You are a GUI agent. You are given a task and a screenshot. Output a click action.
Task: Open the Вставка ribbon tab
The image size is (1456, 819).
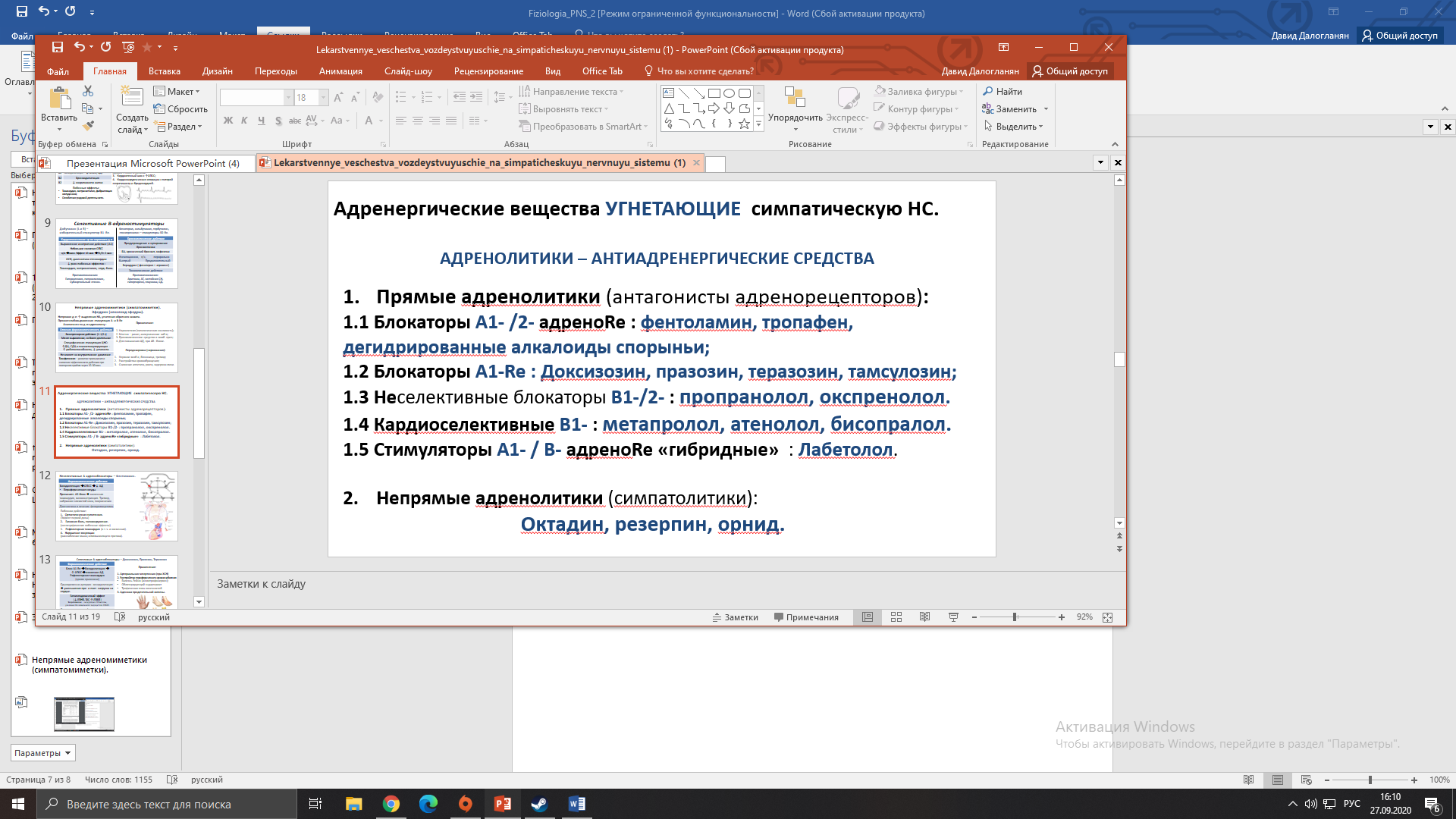click(x=165, y=71)
